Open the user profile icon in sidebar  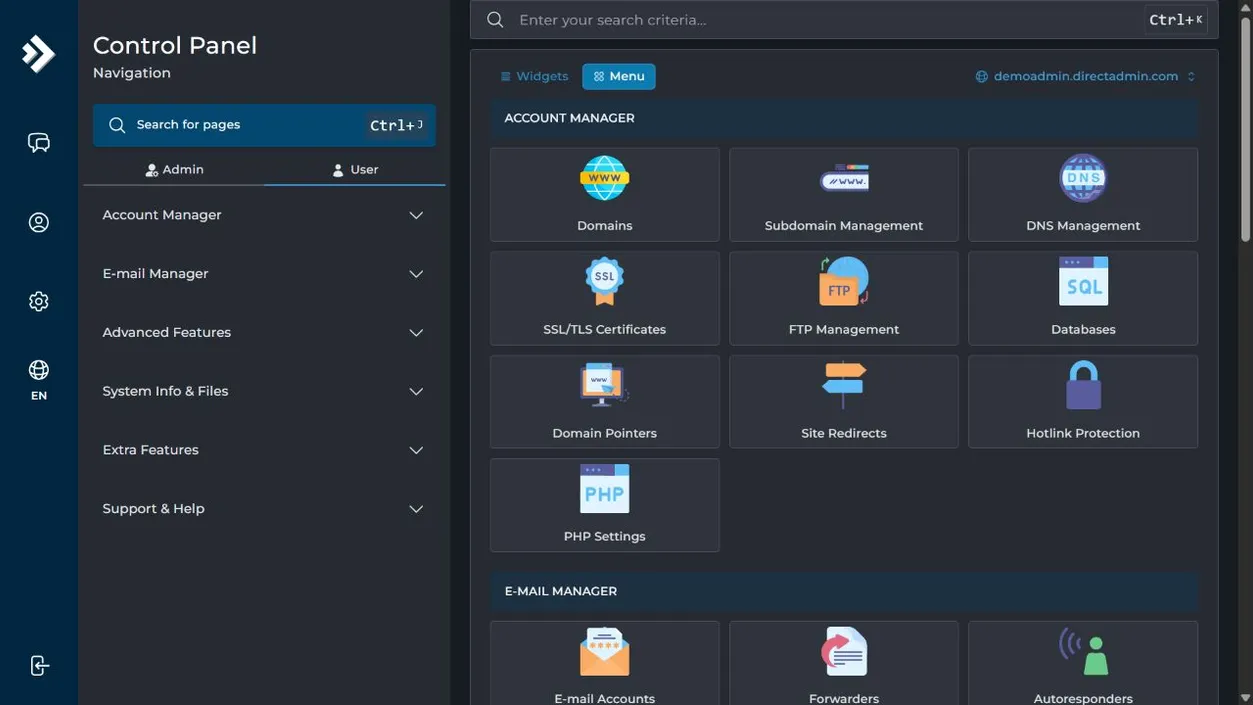[38, 222]
